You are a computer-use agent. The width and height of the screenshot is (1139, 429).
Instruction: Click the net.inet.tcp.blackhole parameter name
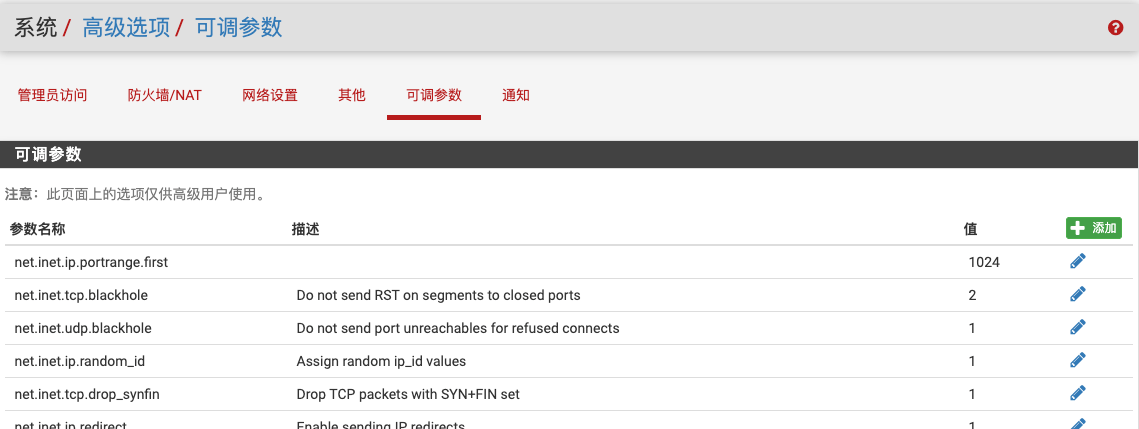point(81,295)
